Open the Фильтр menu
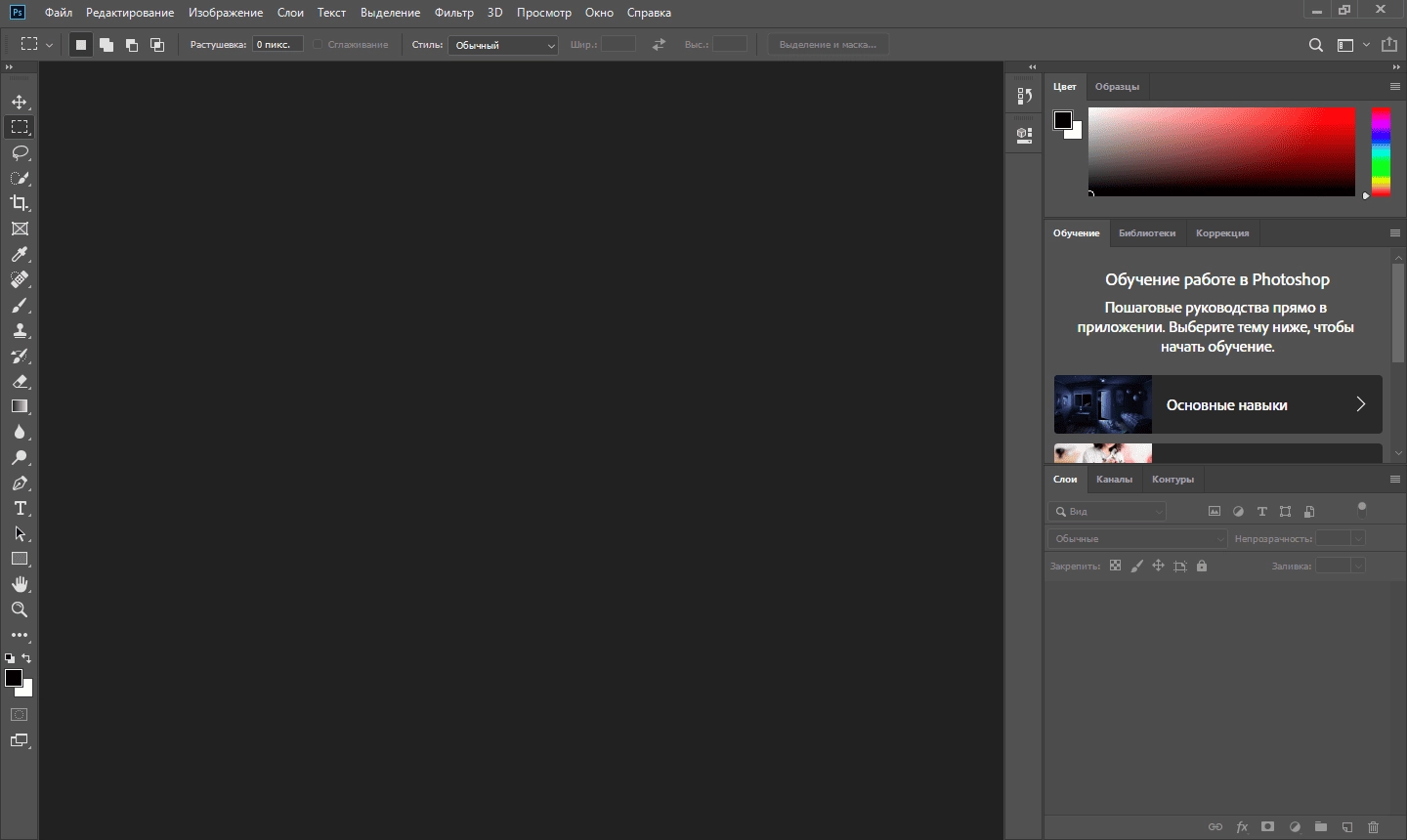This screenshot has height=840, width=1407. 454,13
